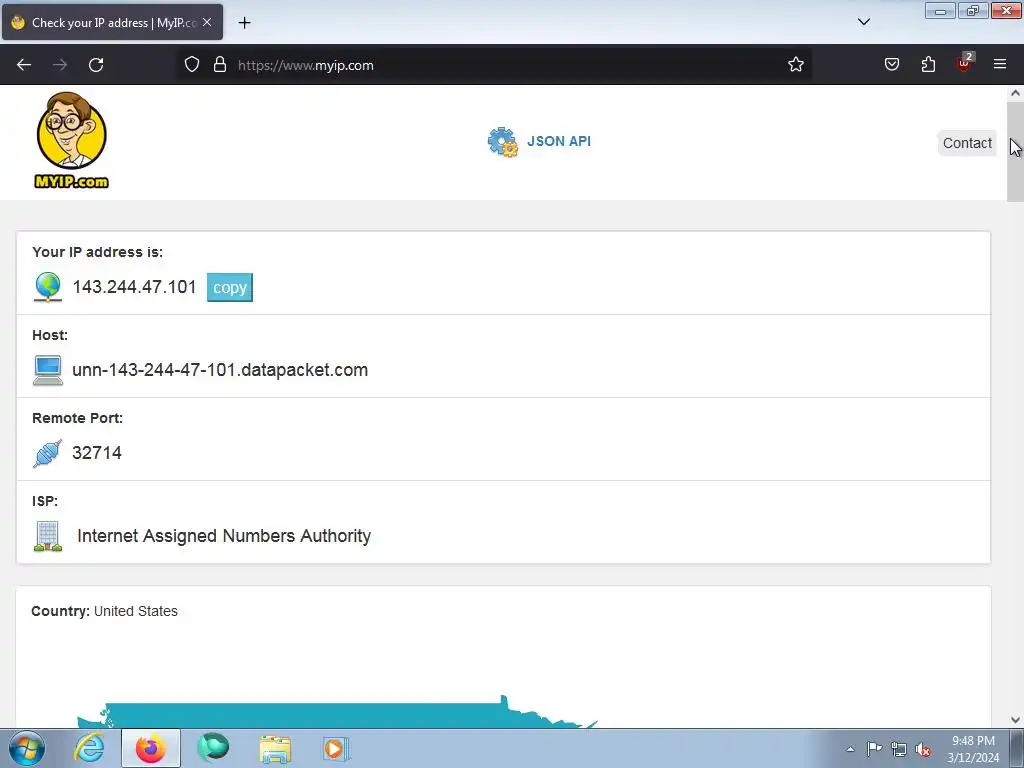1024x768 pixels.
Task: Click the forward navigation arrow
Action: click(x=60, y=65)
